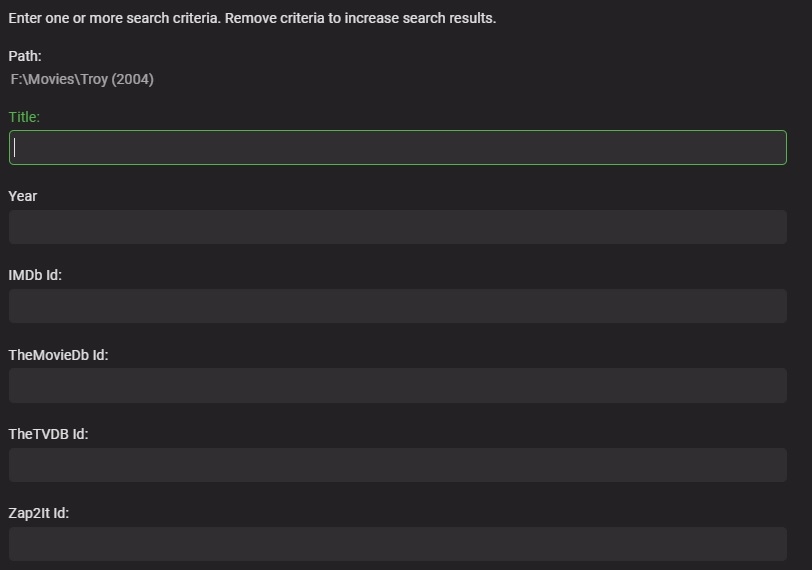Activate the Zap2It Id input field
The height and width of the screenshot is (570, 812).
tap(398, 544)
